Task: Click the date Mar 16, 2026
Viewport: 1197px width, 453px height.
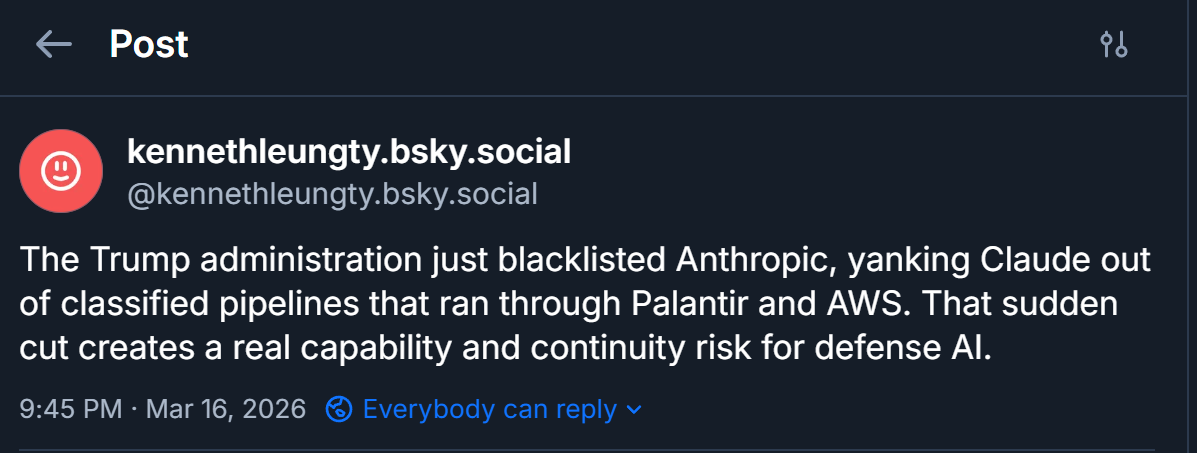Action: [x=226, y=409]
